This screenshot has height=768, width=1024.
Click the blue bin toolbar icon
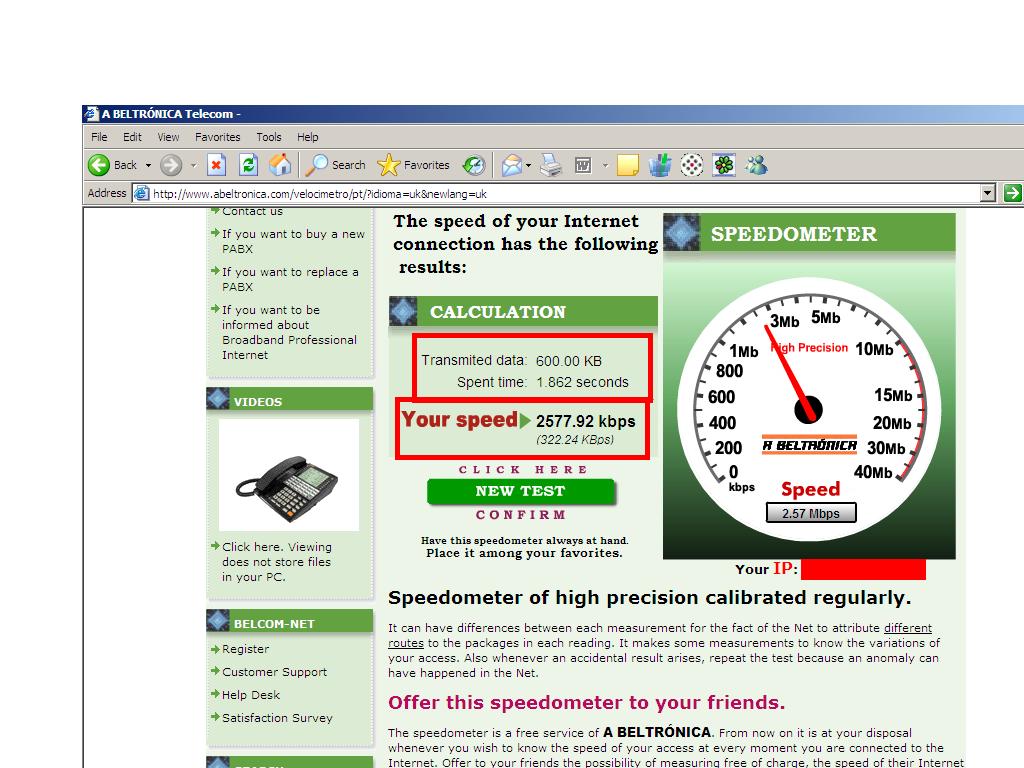tap(660, 165)
